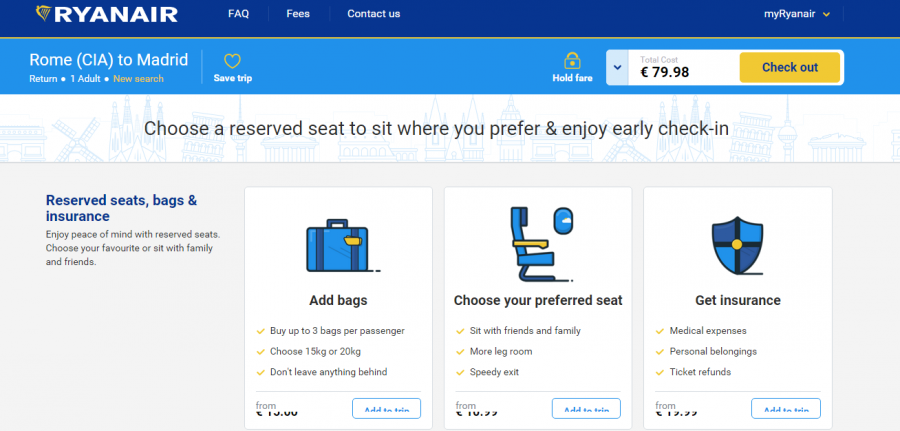
Task: Open the myRyanair account dropdown
Action: (x=797, y=14)
